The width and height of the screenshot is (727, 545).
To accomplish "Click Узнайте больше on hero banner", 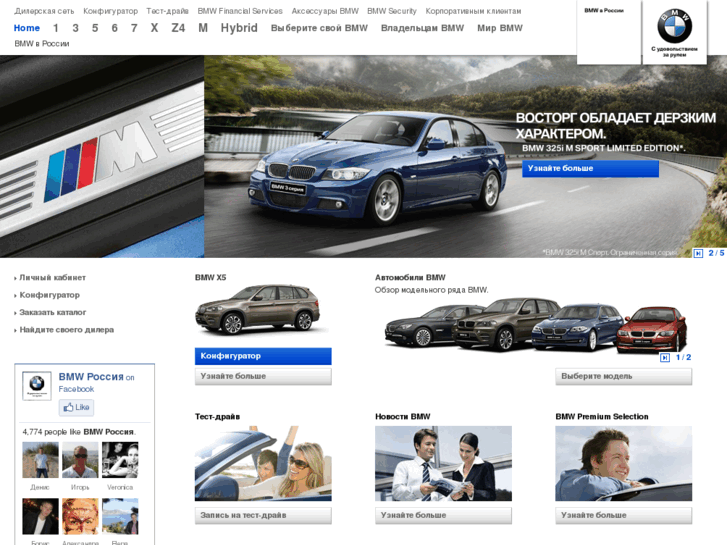I will click(x=590, y=168).
